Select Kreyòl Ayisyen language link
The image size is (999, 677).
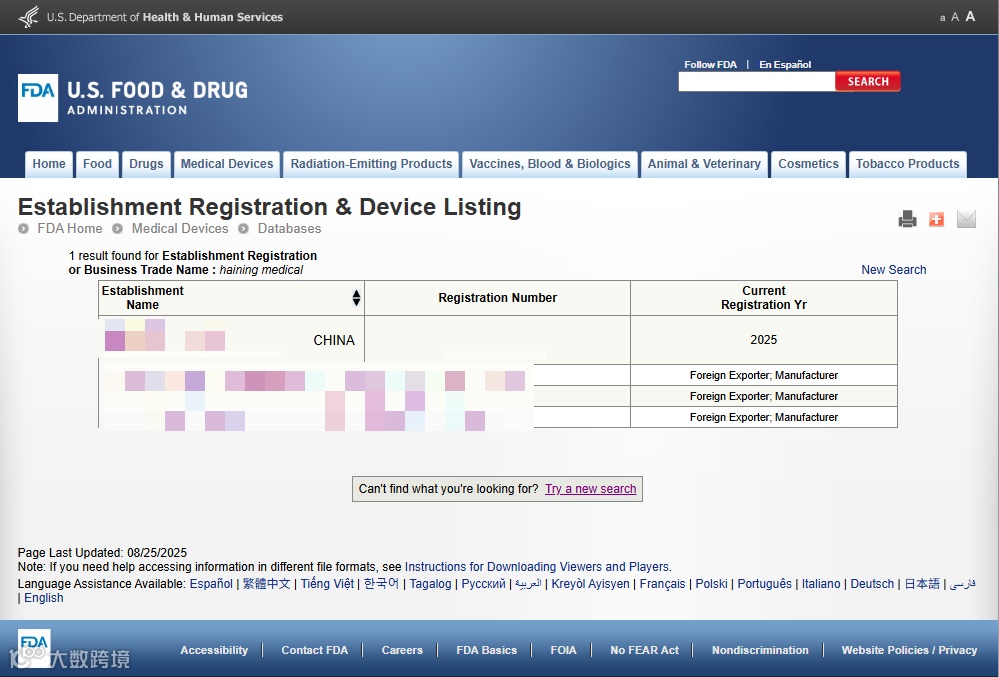coord(590,584)
